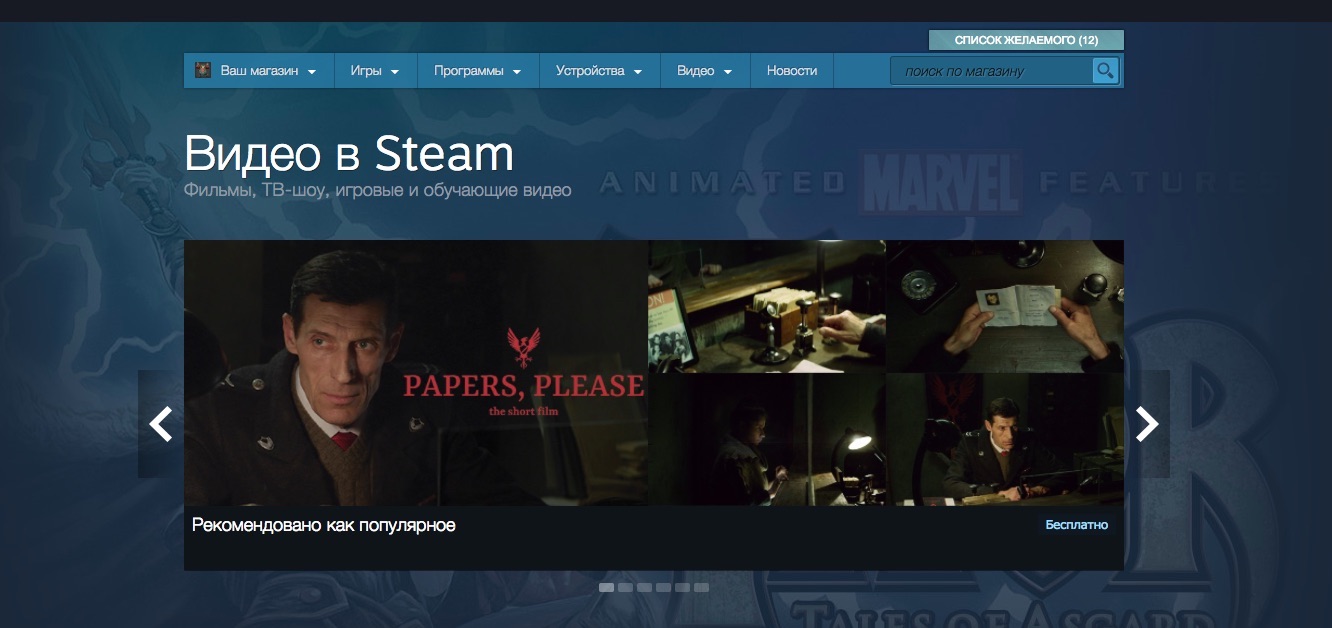The image size is (1332, 628).
Task: Click the Бесплатно price label
Action: (x=1077, y=525)
